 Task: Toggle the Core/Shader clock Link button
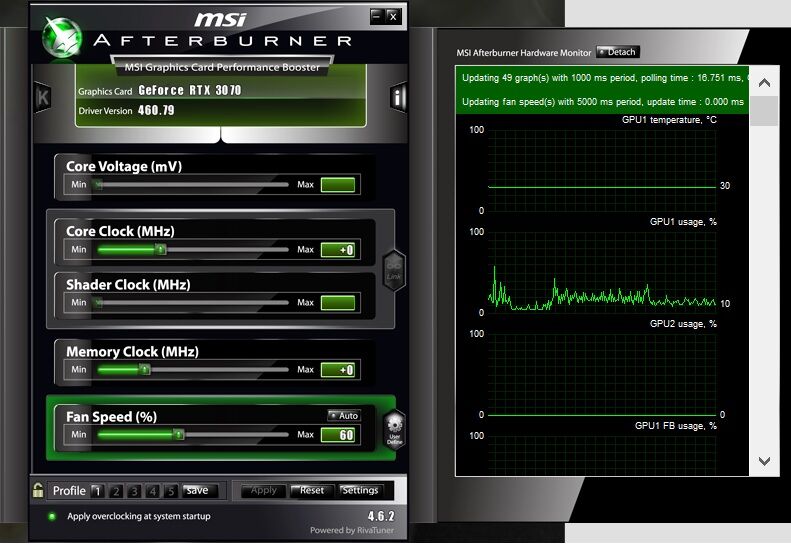click(x=394, y=270)
